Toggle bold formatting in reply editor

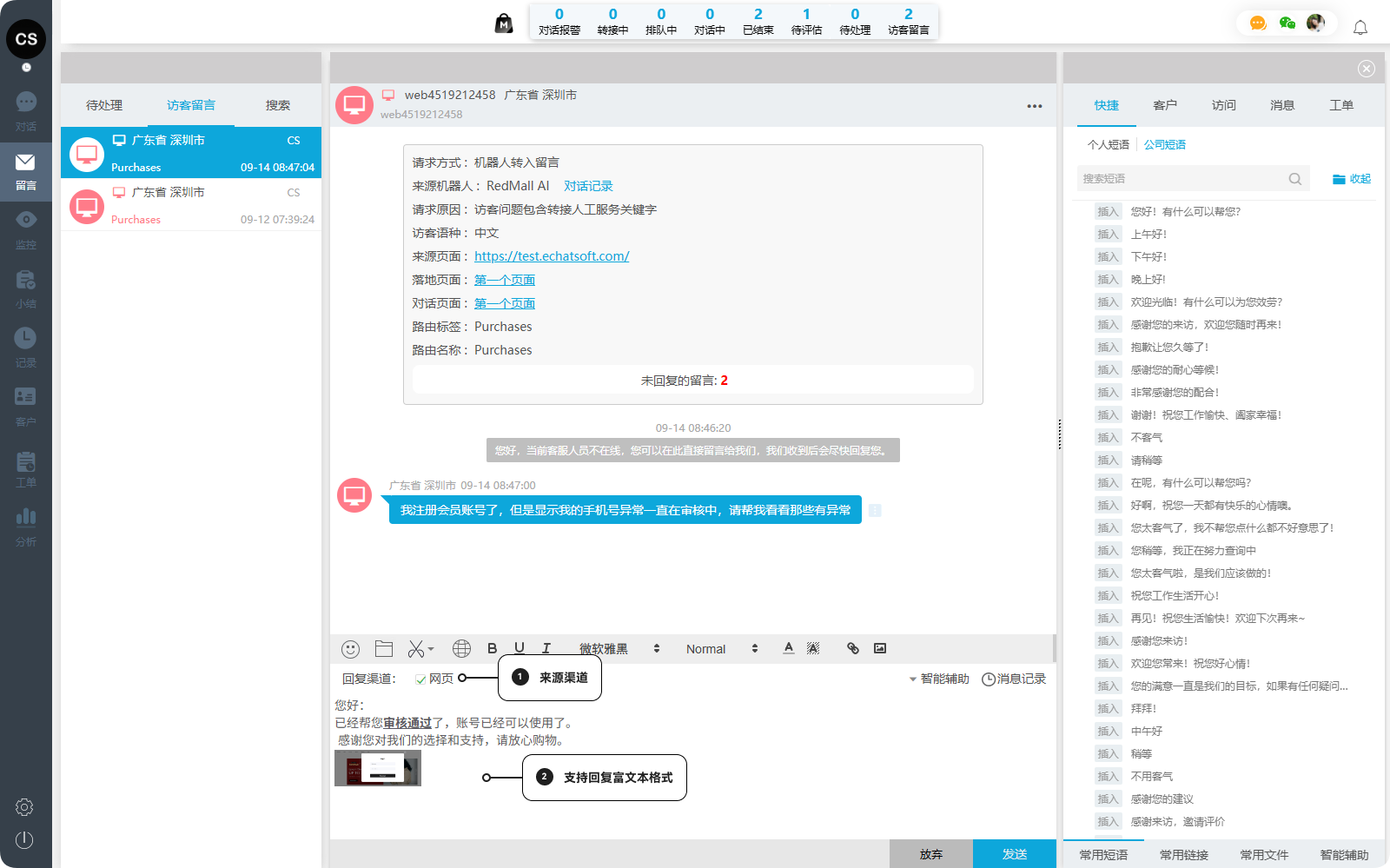click(492, 648)
